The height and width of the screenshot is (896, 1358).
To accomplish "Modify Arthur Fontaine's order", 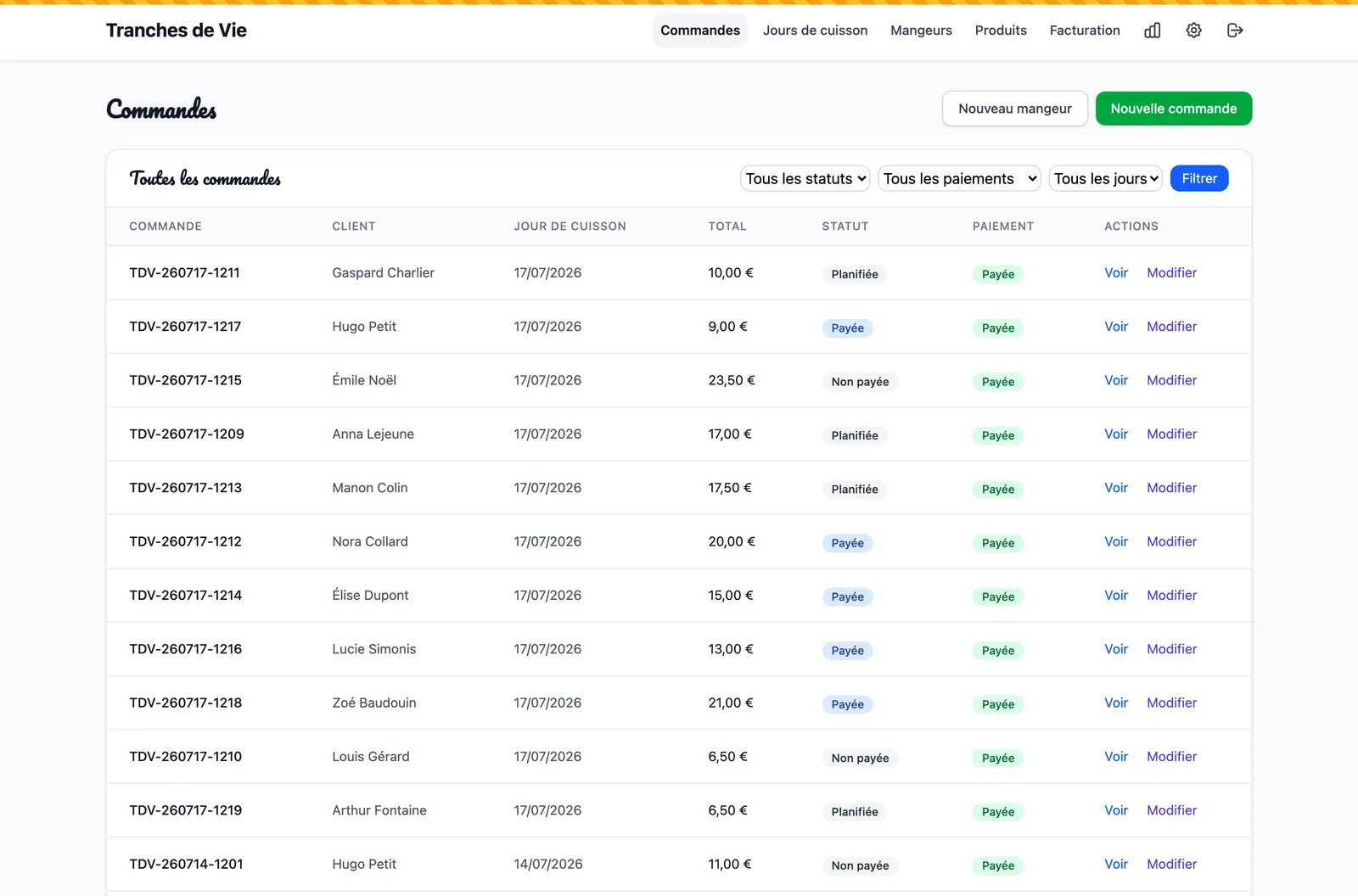I will (x=1171, y=810).
